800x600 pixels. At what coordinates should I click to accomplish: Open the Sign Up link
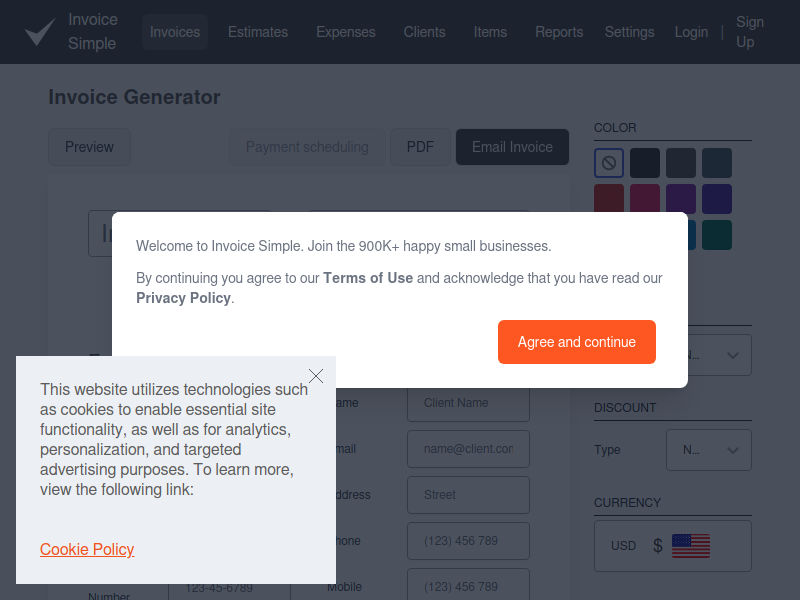pyautogui.click(x=750, y=32)
